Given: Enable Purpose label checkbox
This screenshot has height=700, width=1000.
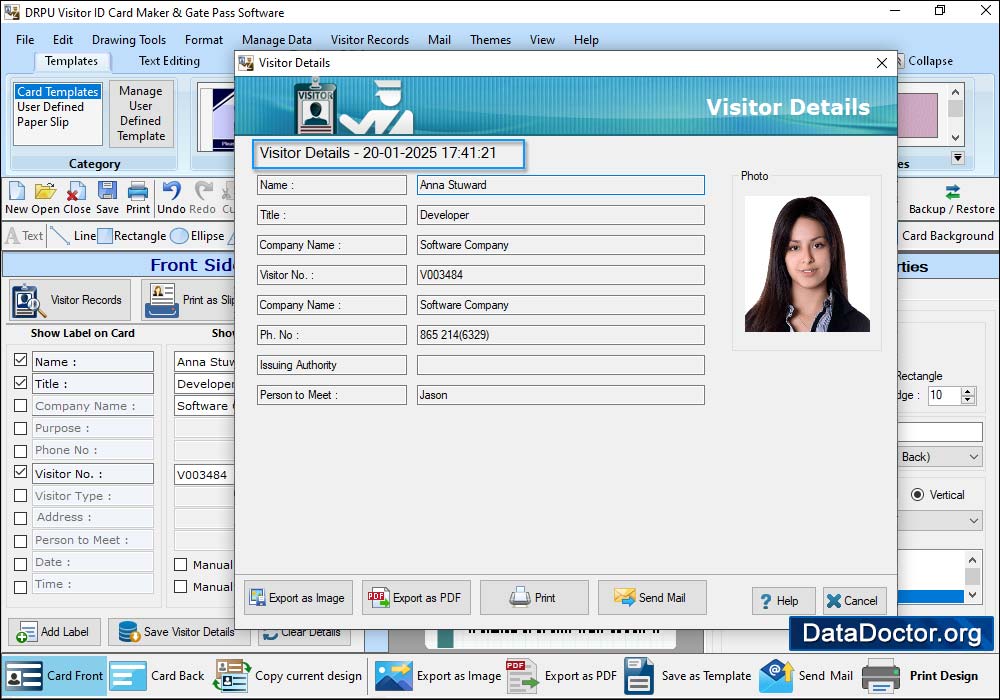Looking at the screenshot, I should click(20, 428).
